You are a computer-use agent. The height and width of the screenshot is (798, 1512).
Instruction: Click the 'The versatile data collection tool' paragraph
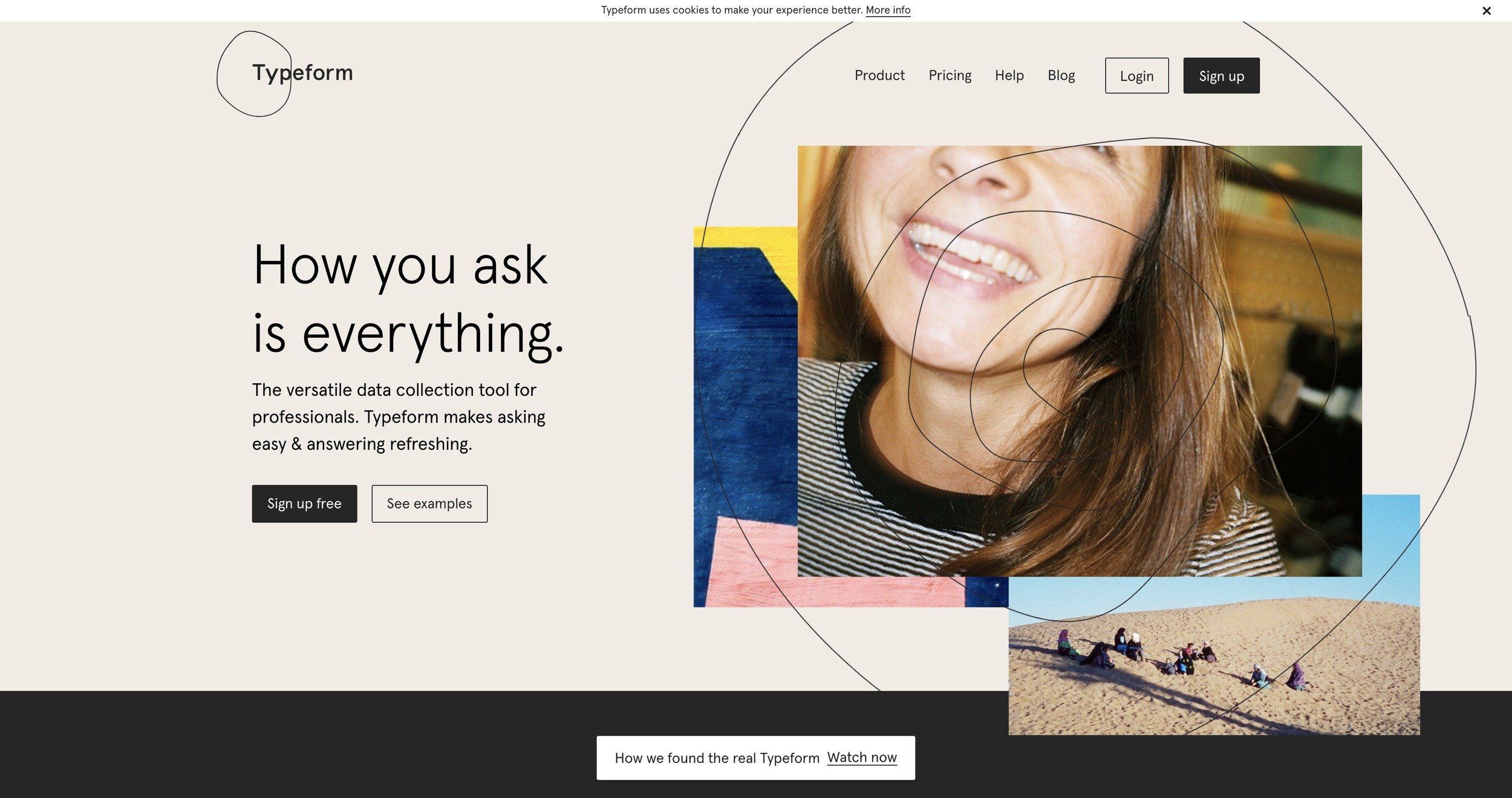[x=399, y=417]
